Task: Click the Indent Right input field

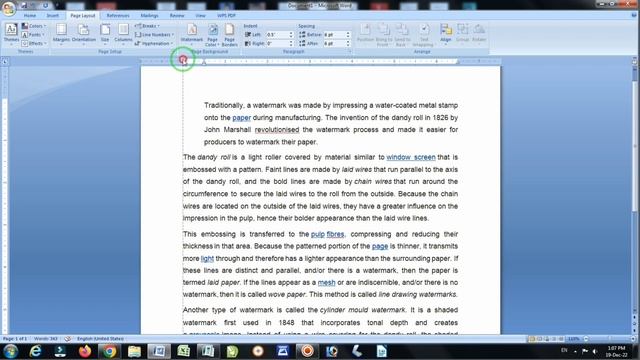Action: 277,43
